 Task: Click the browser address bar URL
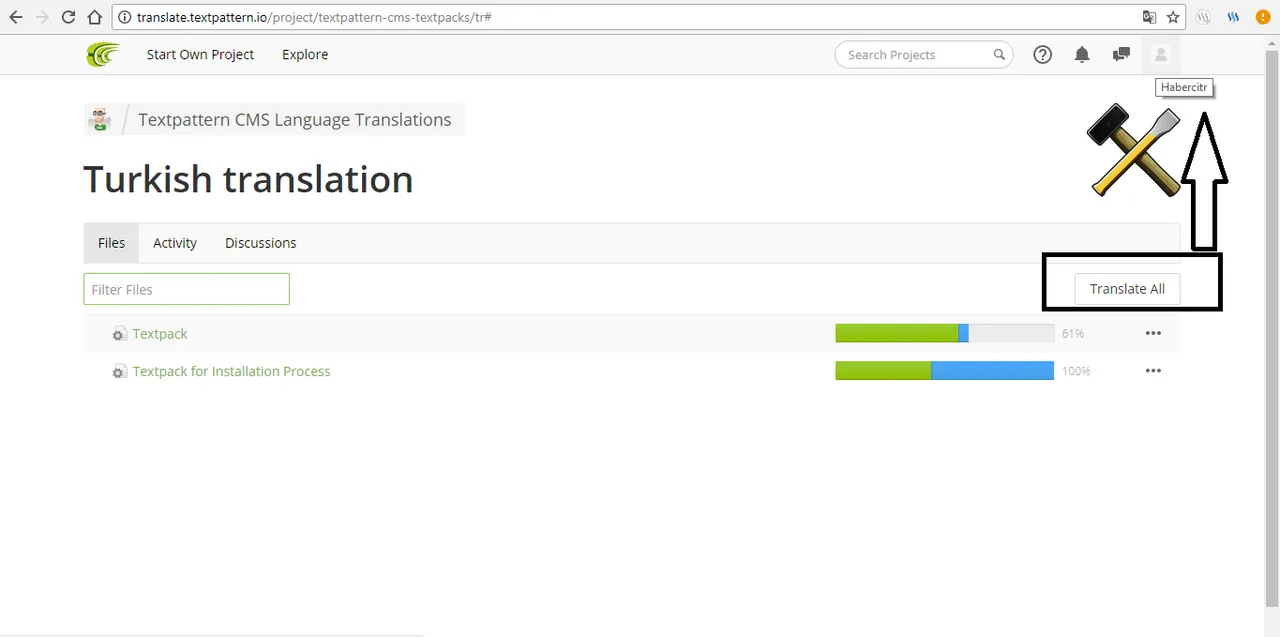coord(313,17)
